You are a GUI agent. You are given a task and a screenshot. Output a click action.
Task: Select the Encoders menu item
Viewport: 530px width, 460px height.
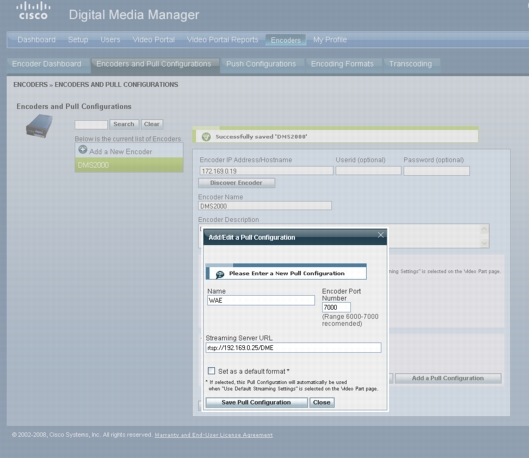(286, 40)
